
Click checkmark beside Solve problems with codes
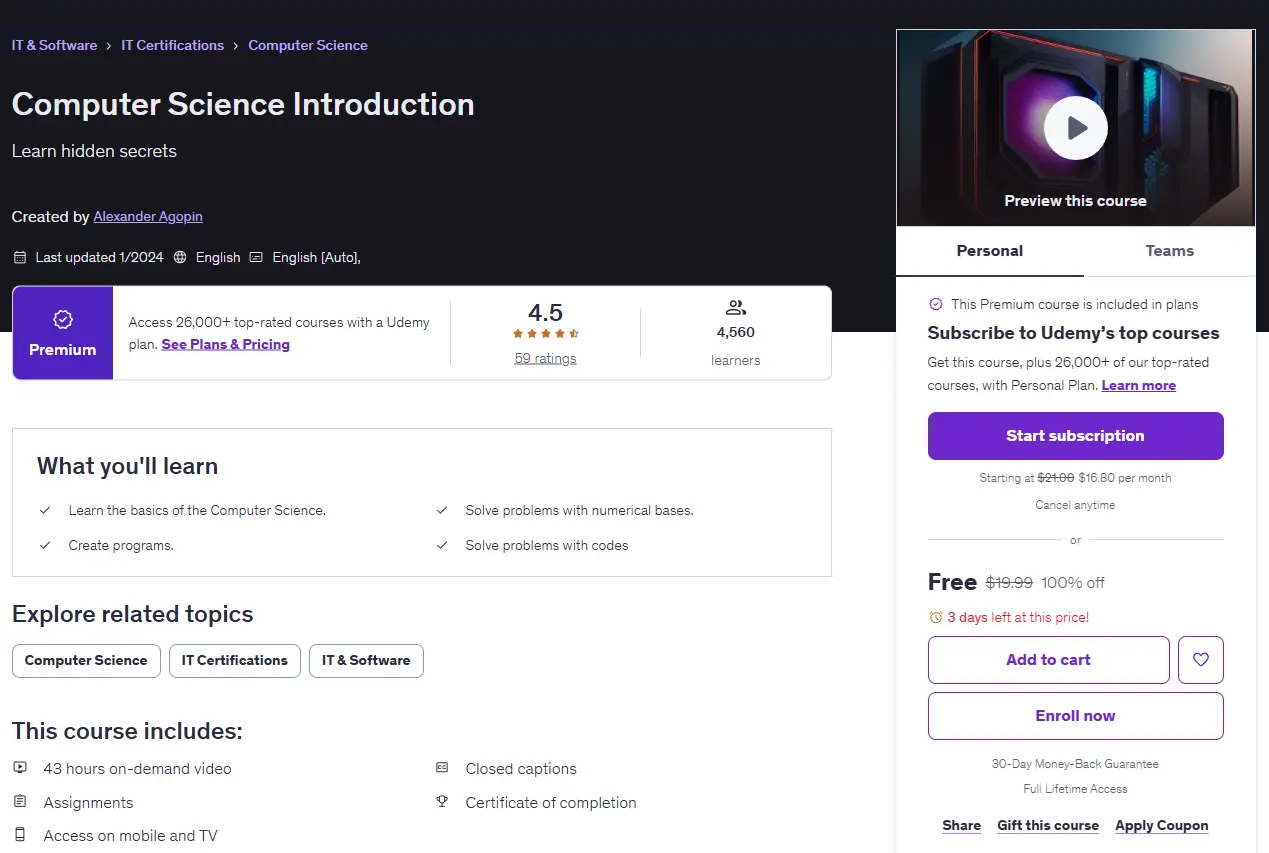point(442,545)
